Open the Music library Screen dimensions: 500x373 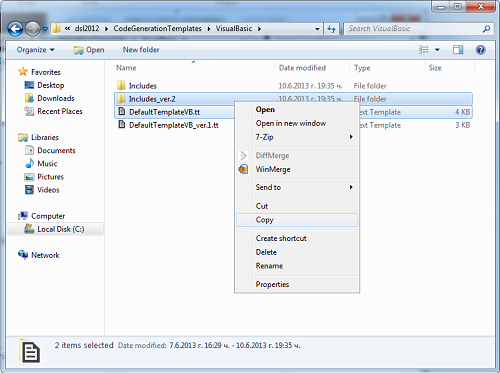tap(47, 164)
